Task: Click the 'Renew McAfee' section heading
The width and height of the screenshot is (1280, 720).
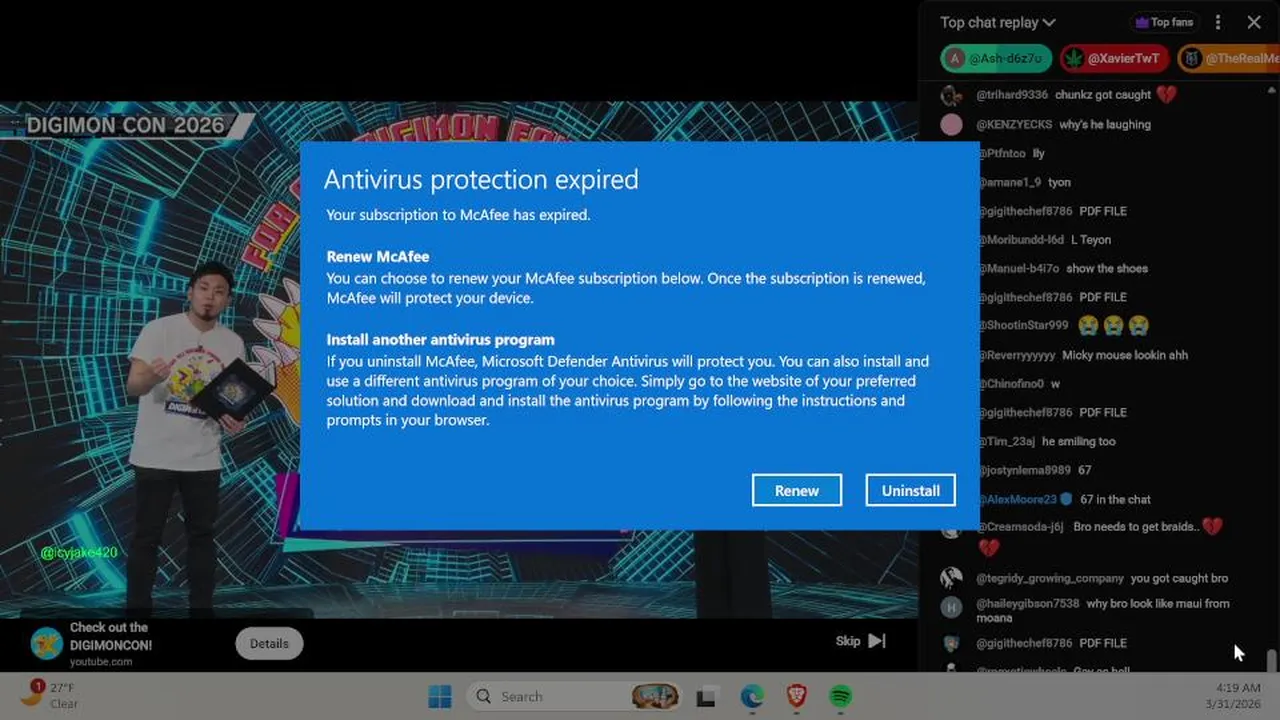Action: (x=378, y=256)
